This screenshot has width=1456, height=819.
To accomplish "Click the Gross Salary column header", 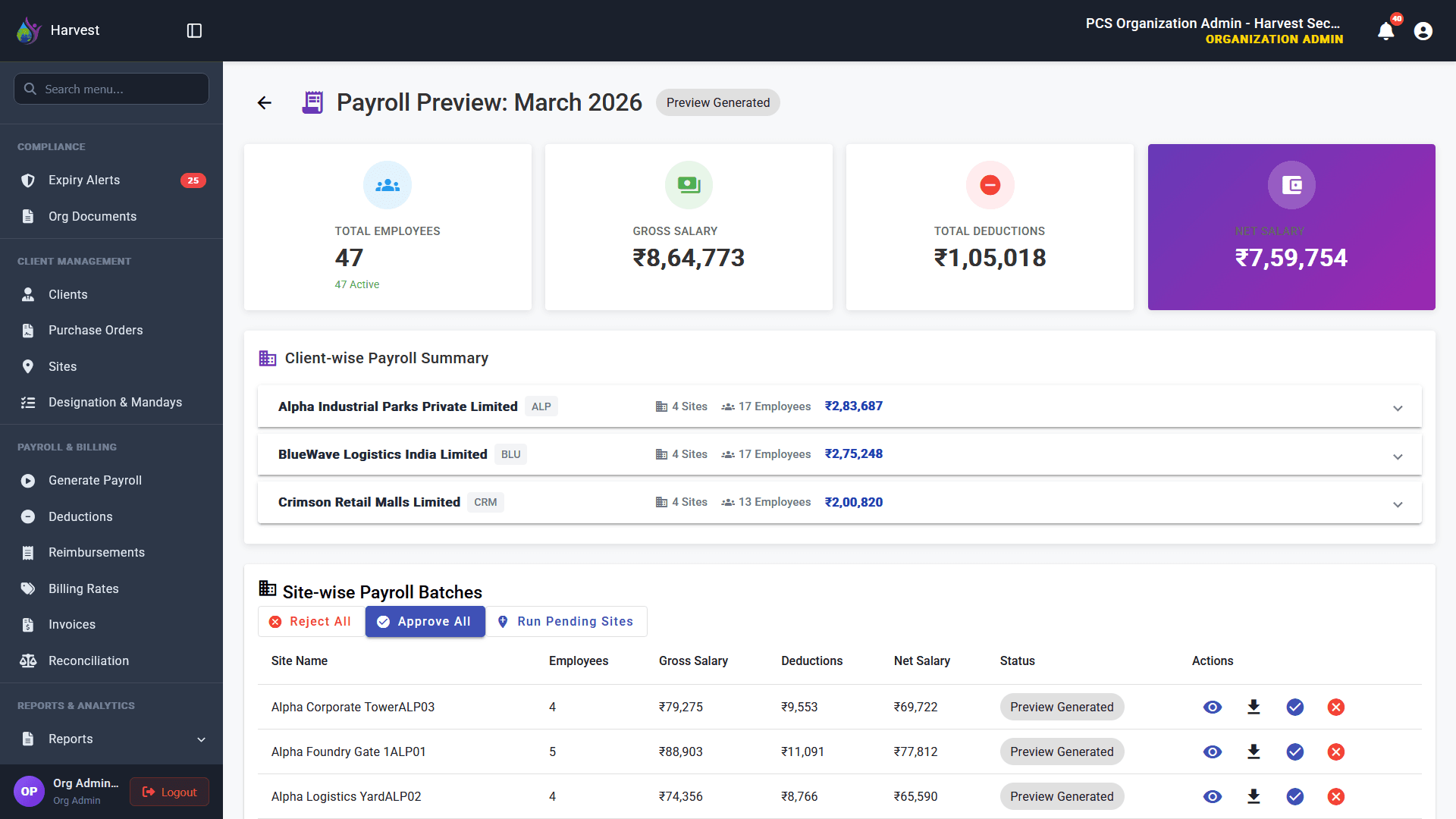I will pyautogui.click(x=693, y=661).
